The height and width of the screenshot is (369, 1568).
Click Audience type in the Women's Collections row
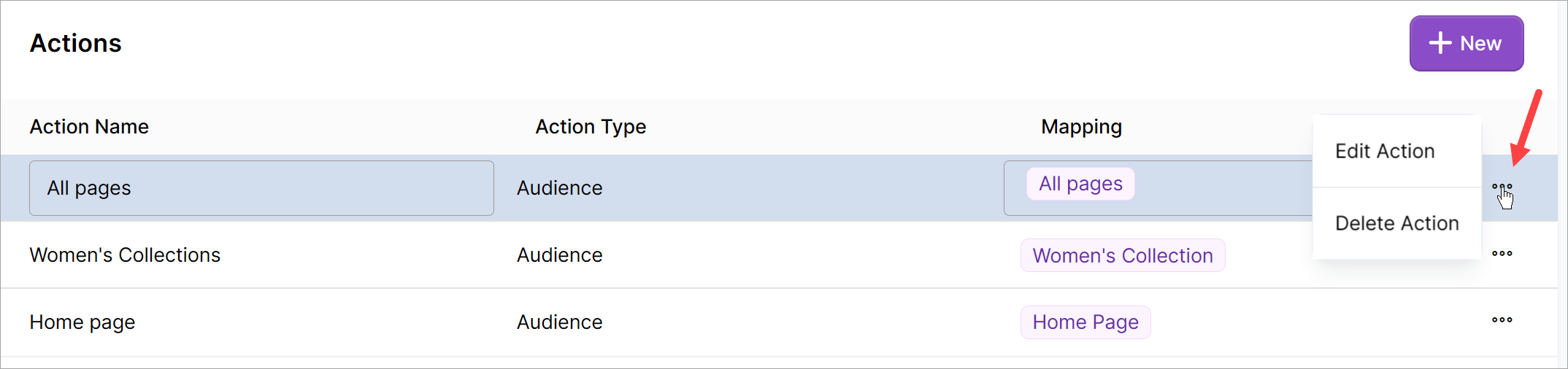559,255
